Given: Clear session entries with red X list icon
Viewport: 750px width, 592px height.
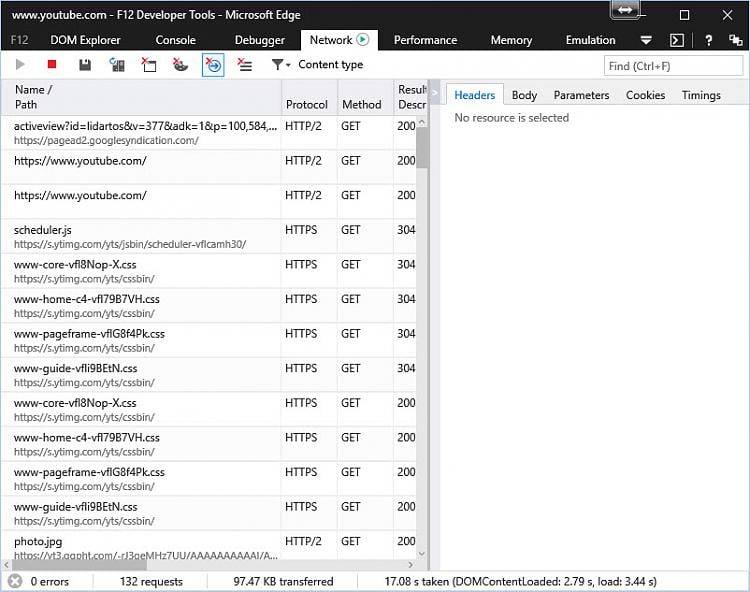Looking at the screenshot, I should 245,65.
